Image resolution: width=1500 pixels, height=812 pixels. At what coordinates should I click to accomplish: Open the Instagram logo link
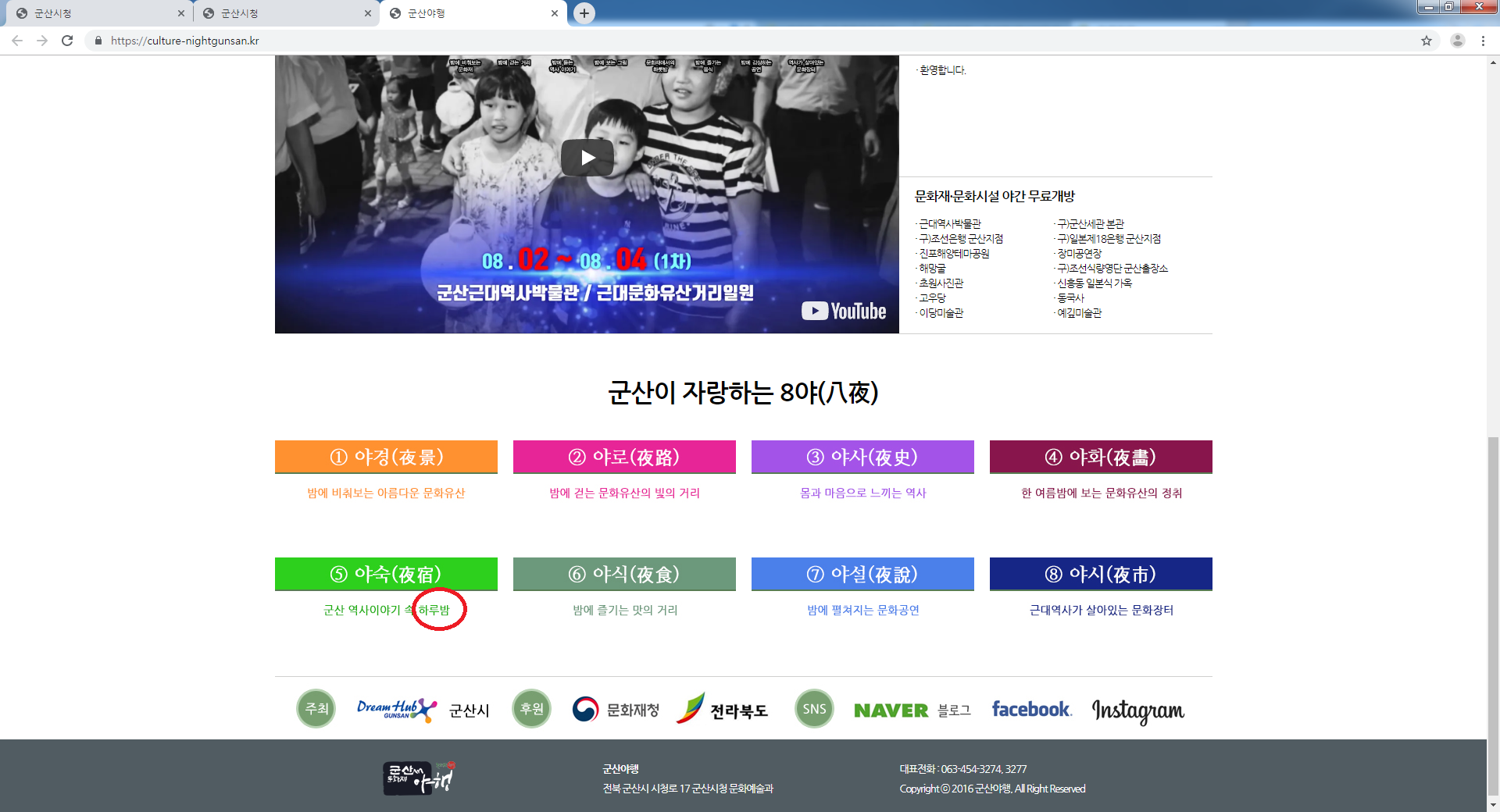click(1137, 710)
